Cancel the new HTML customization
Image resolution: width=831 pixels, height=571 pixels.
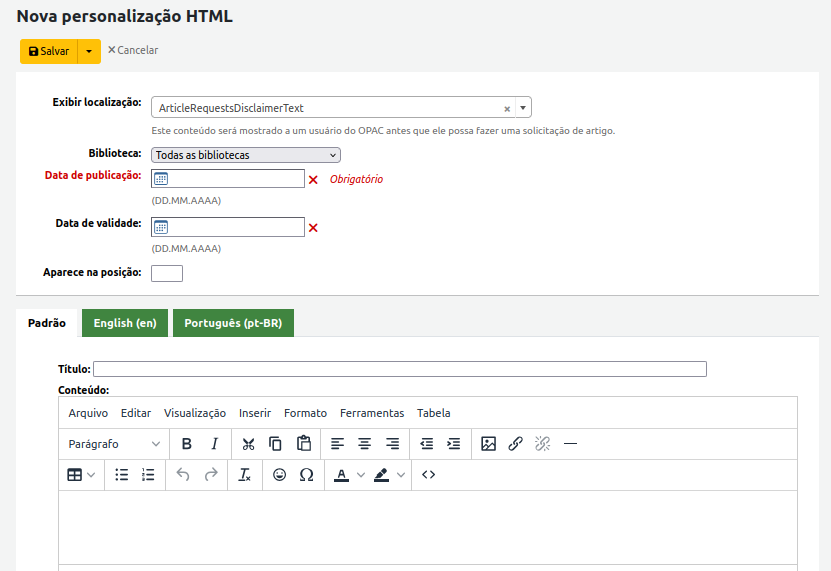coord(133,50)
